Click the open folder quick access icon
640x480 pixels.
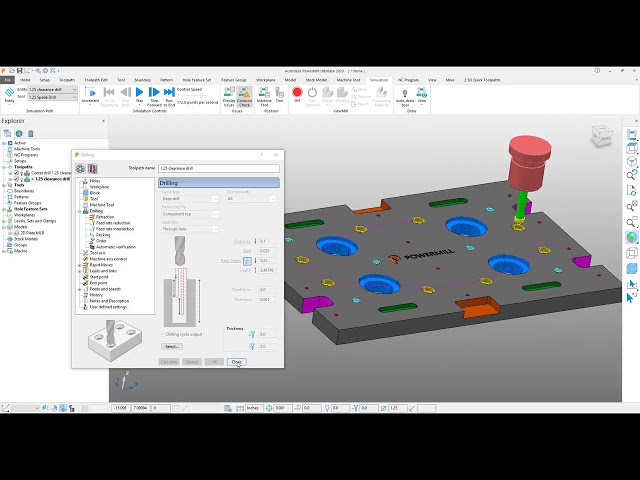click(x=12, y=71)
